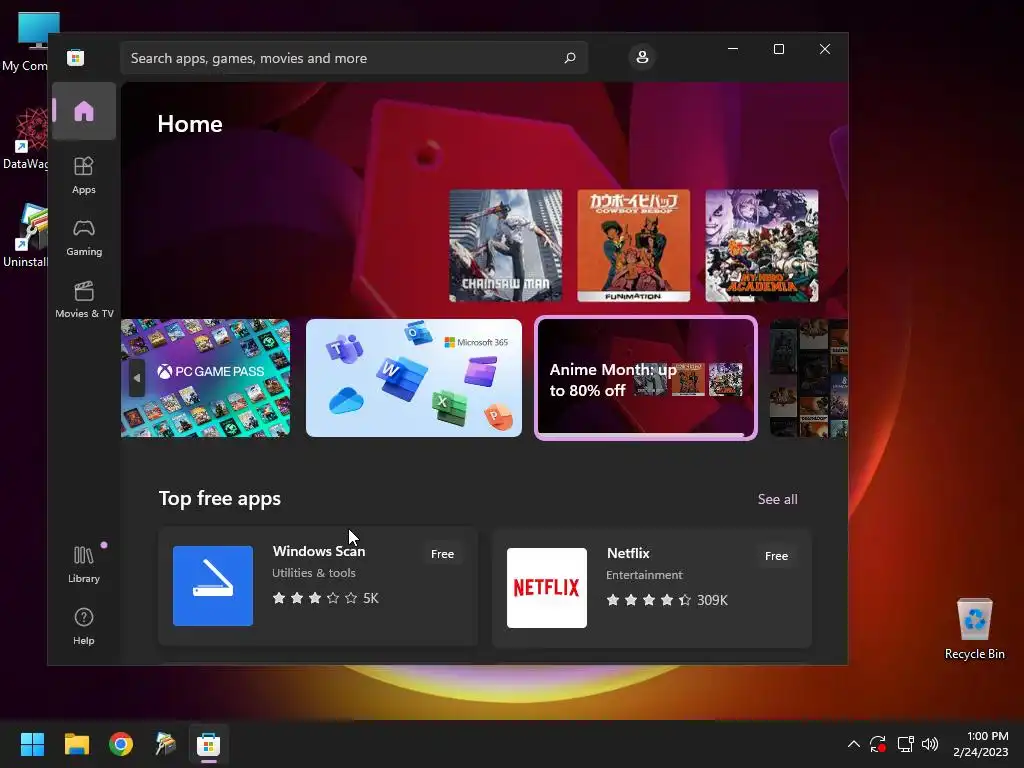Viewport: 1024px width, 768px height.
Task: Open the Help page
Action: tap(84, 626)
